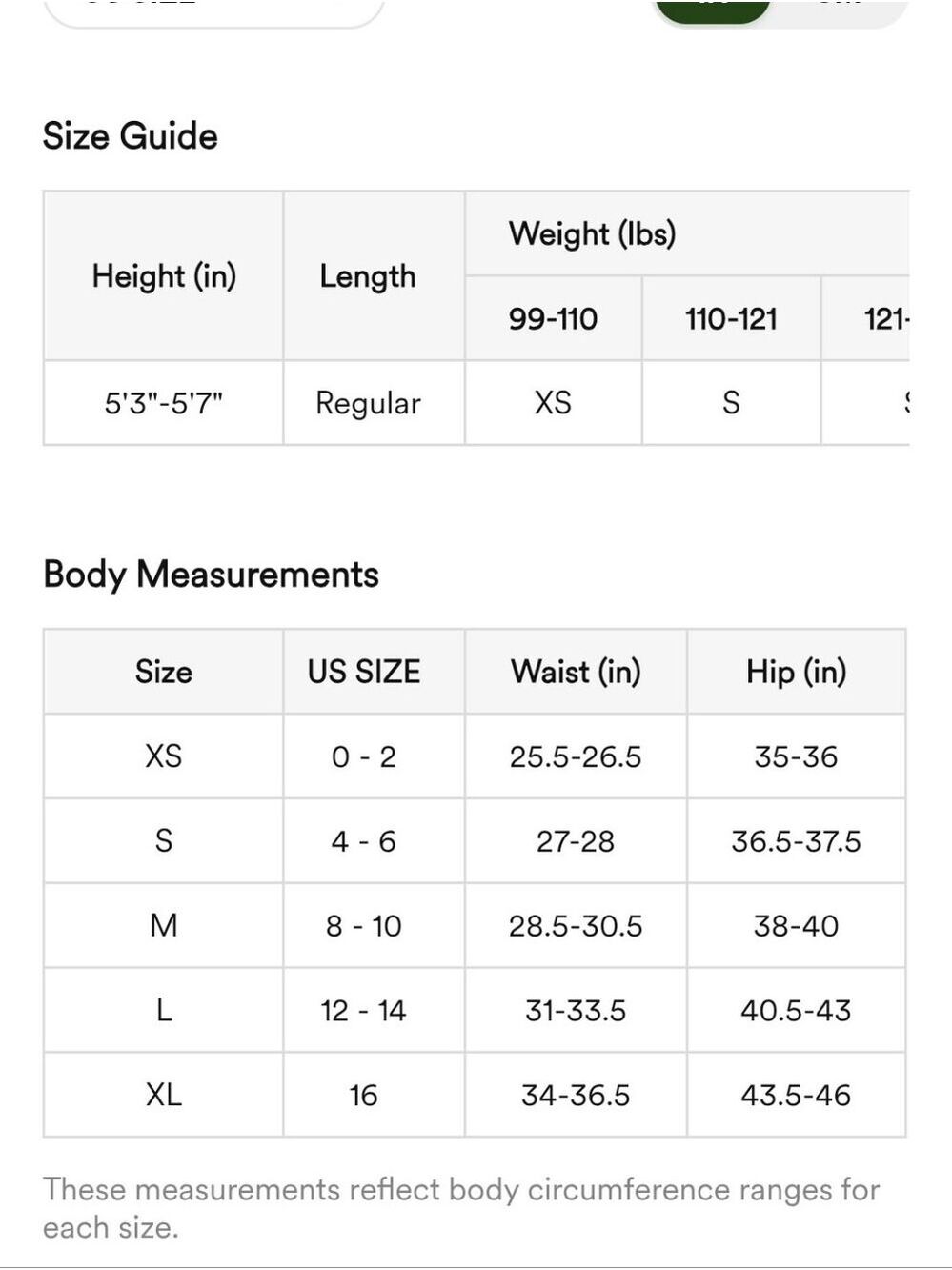Open the size region dropdown at top
The width and height of the screenshot is (952, 1270).
point(214,11)
